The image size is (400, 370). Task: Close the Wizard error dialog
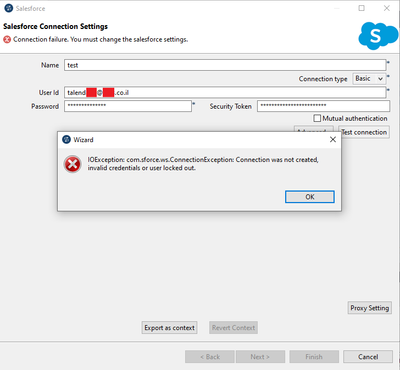coord(333,140)
